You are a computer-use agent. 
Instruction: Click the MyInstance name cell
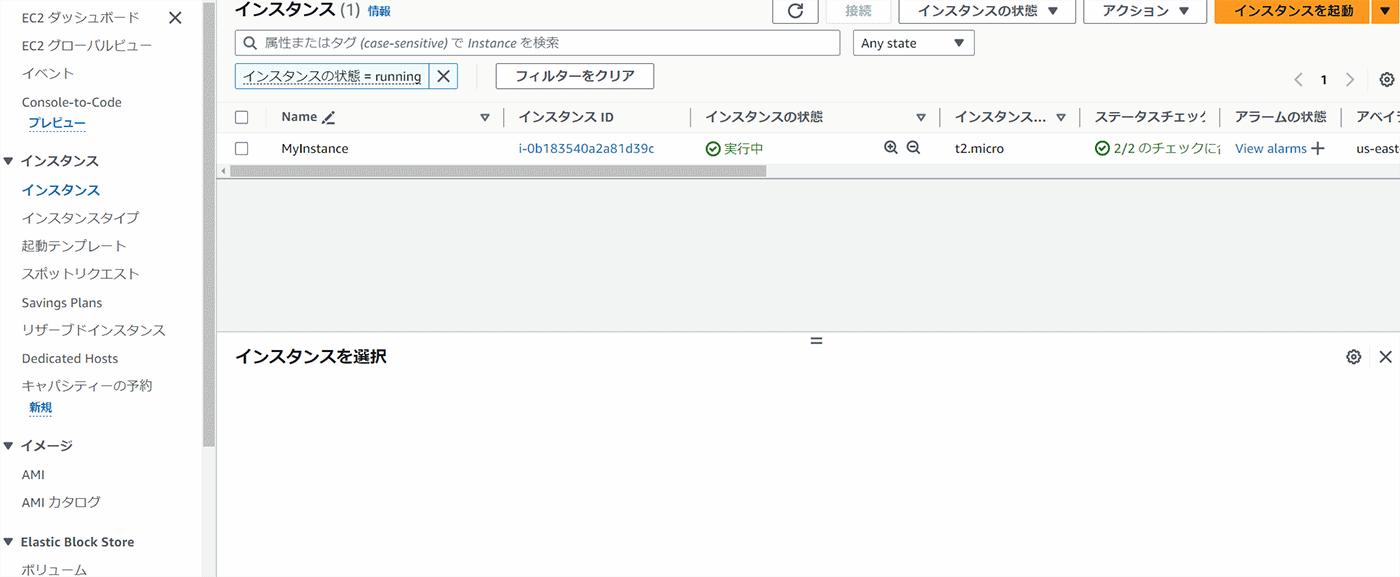click(315, 148)
